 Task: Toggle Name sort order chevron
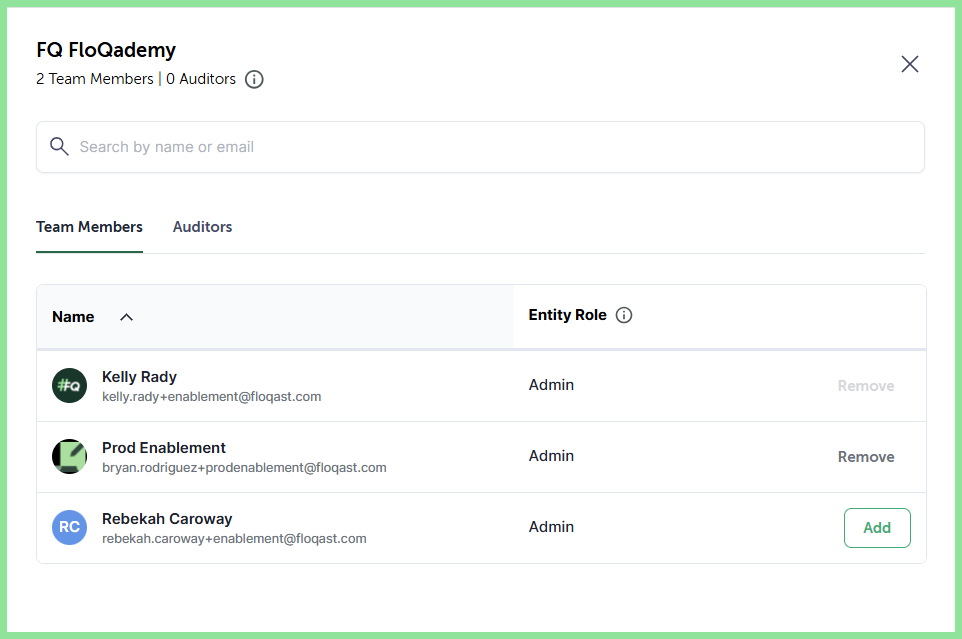(x=126, y=317)
